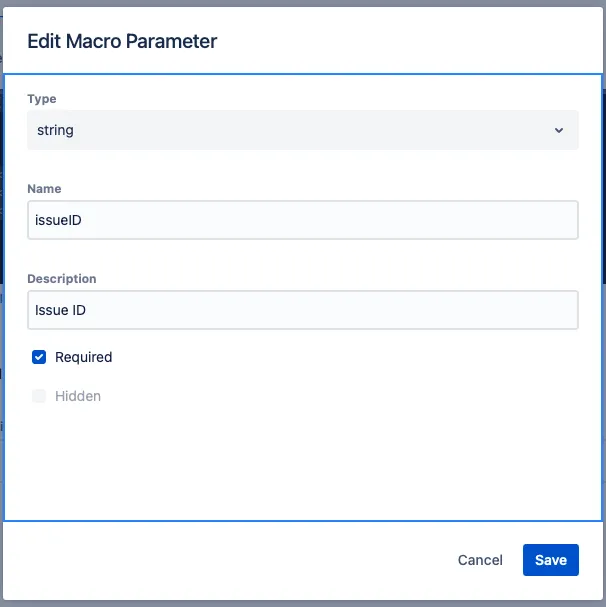
Task: Save the macro parameter
Action: (551, 560)
